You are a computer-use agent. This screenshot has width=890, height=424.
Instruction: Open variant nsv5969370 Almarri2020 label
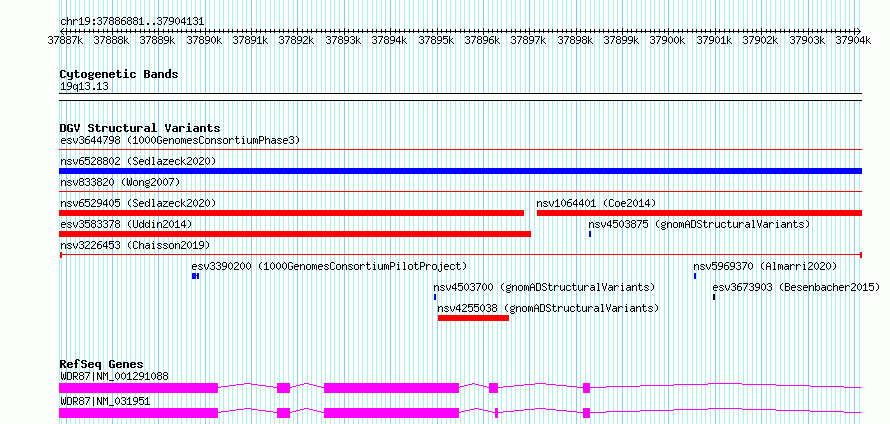click(x=765, y=266)
